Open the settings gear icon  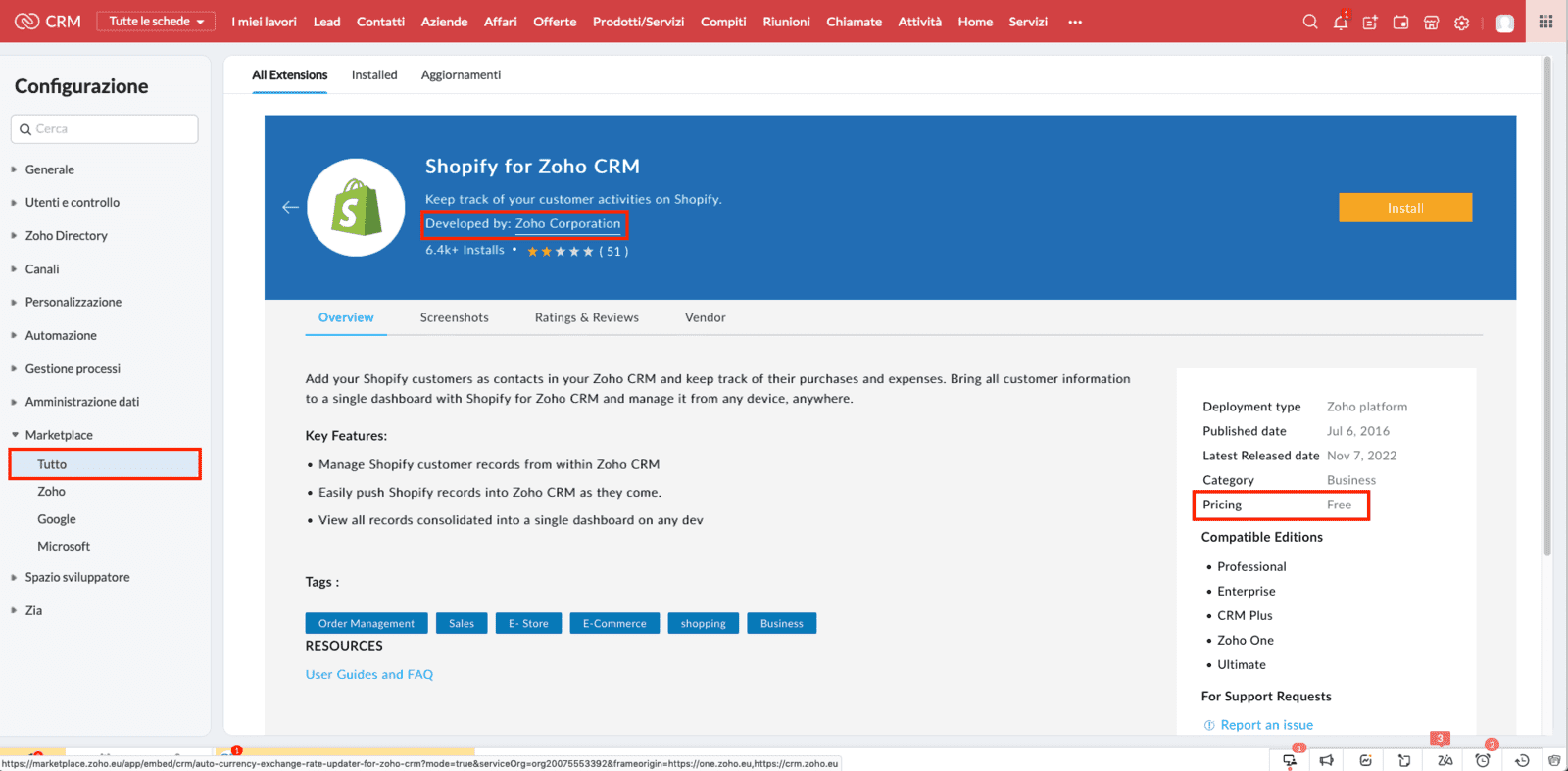coord(1461,22)
